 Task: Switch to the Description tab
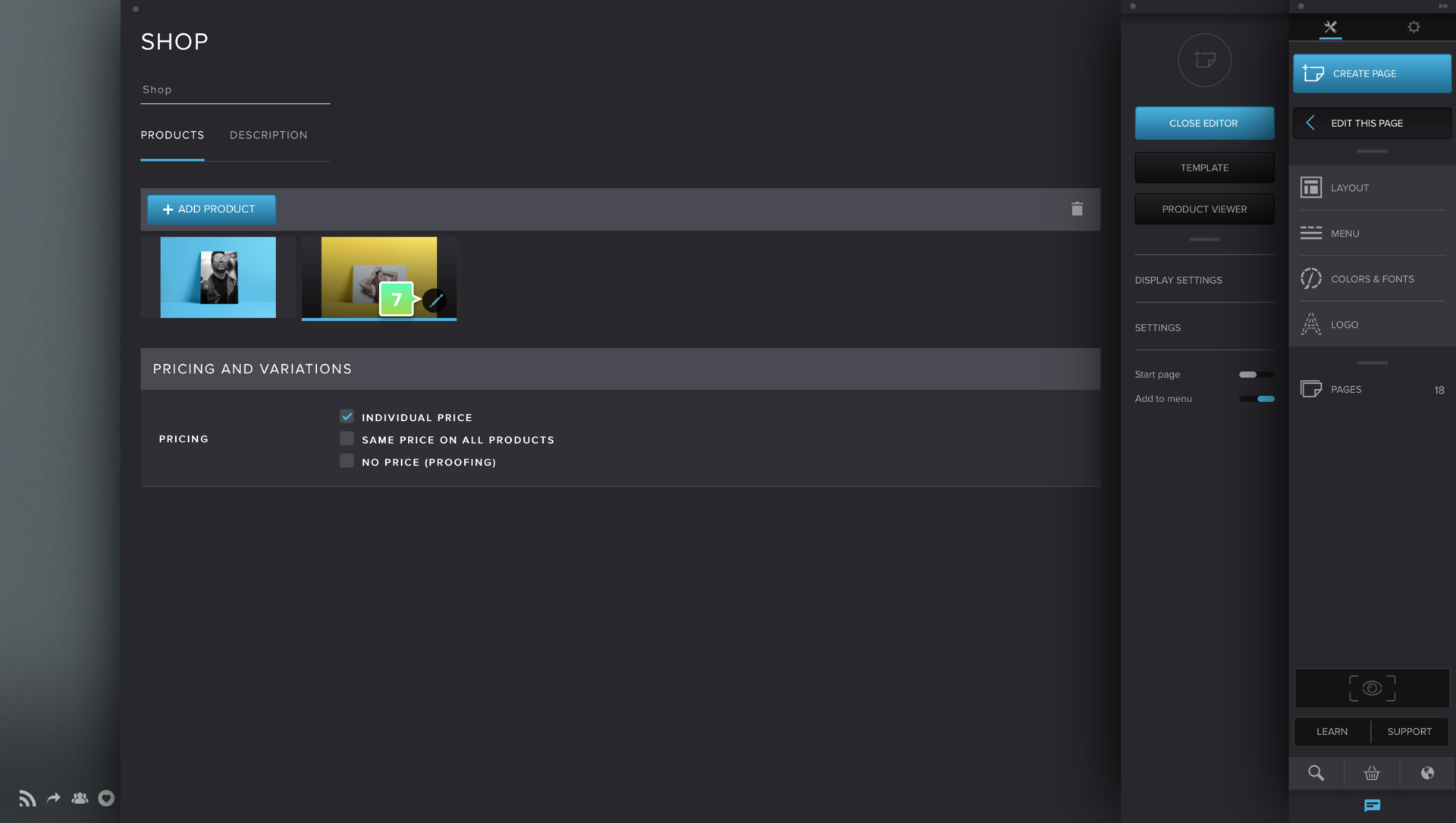268,135
